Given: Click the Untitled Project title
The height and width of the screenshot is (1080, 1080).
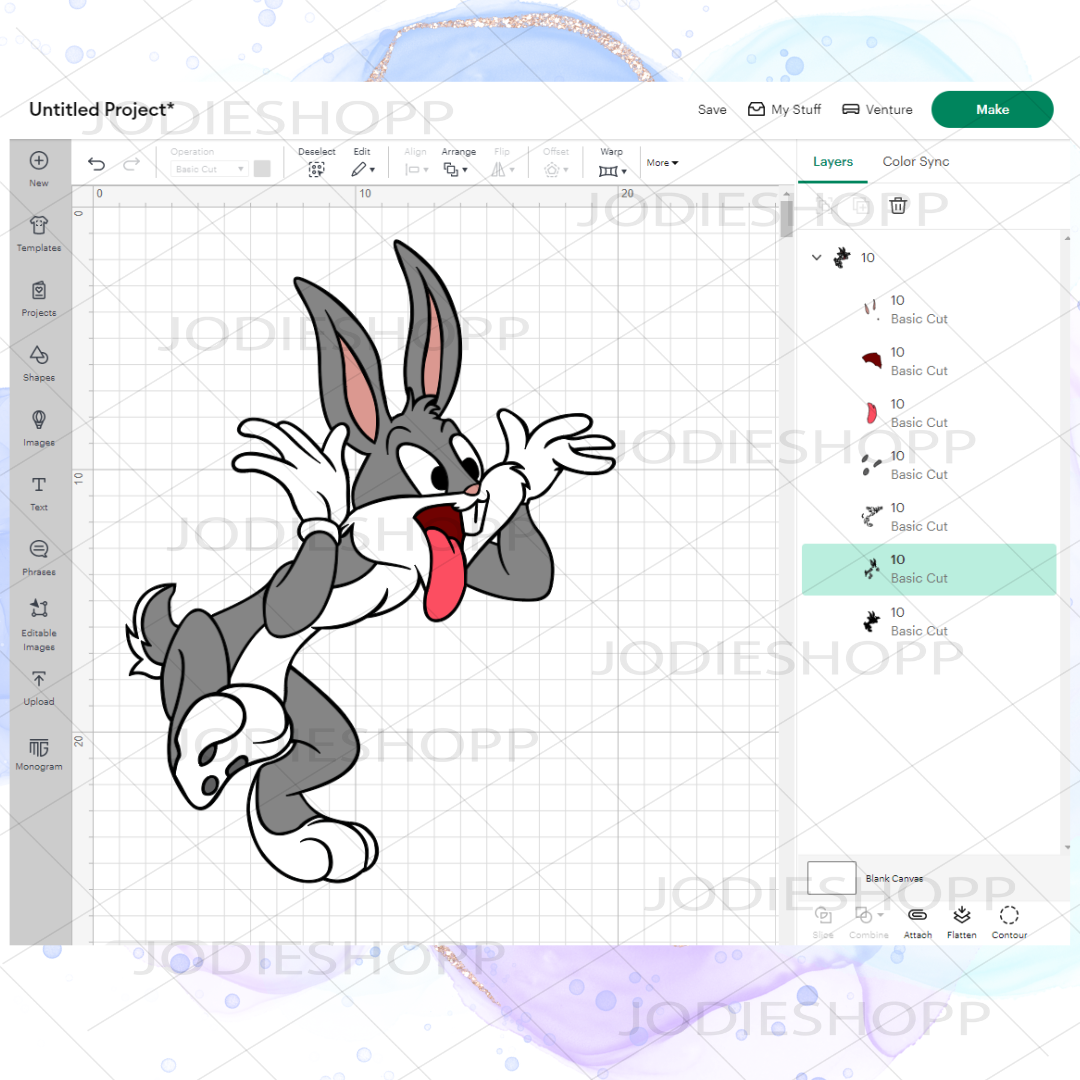Looking at the screenshot, I should tap(101, 110).
